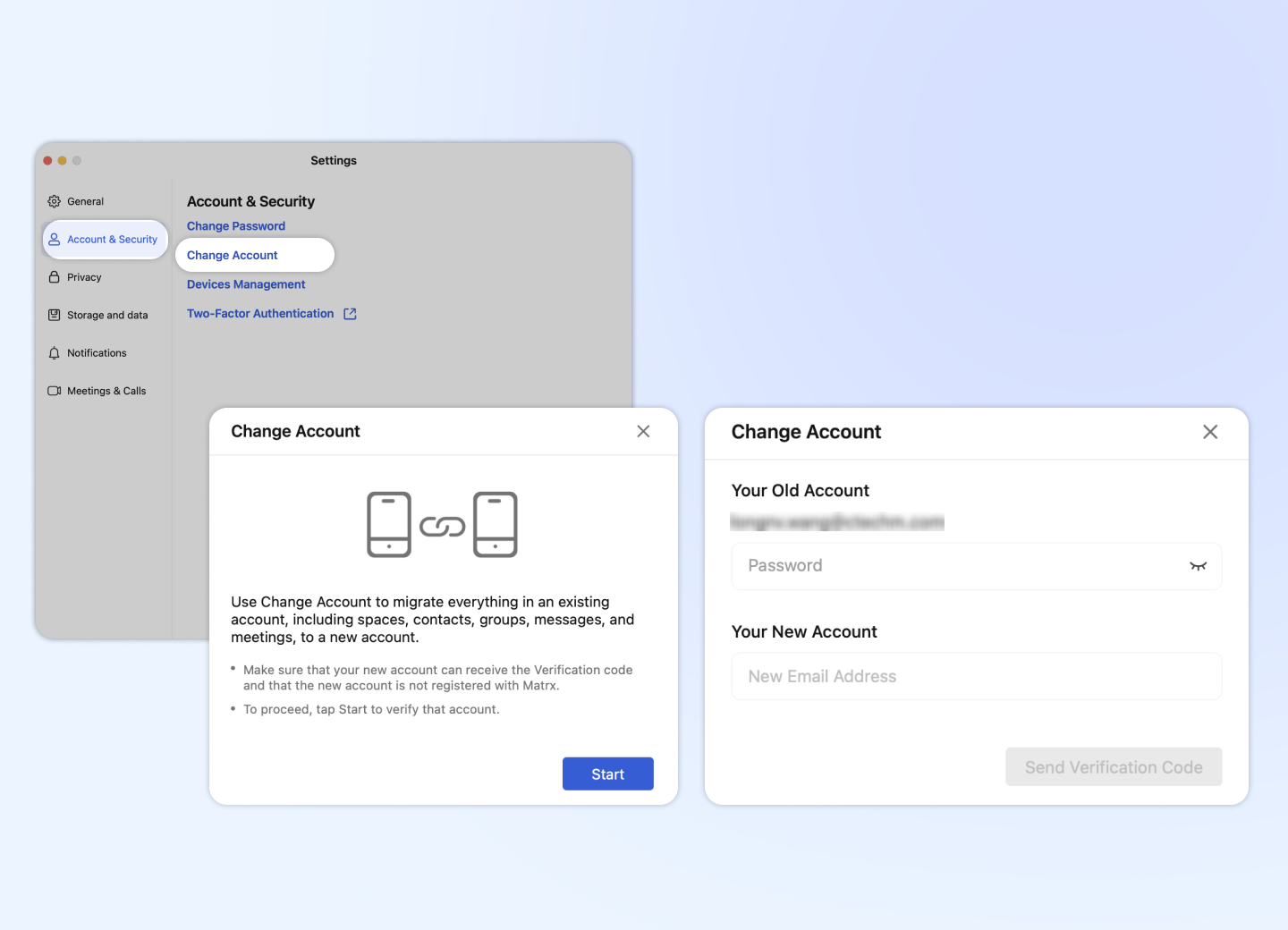The width and height of the screenshot is (1288, 930).
Task: Click the red window close button
Action: pyautogui.click(x=48, y=161)
